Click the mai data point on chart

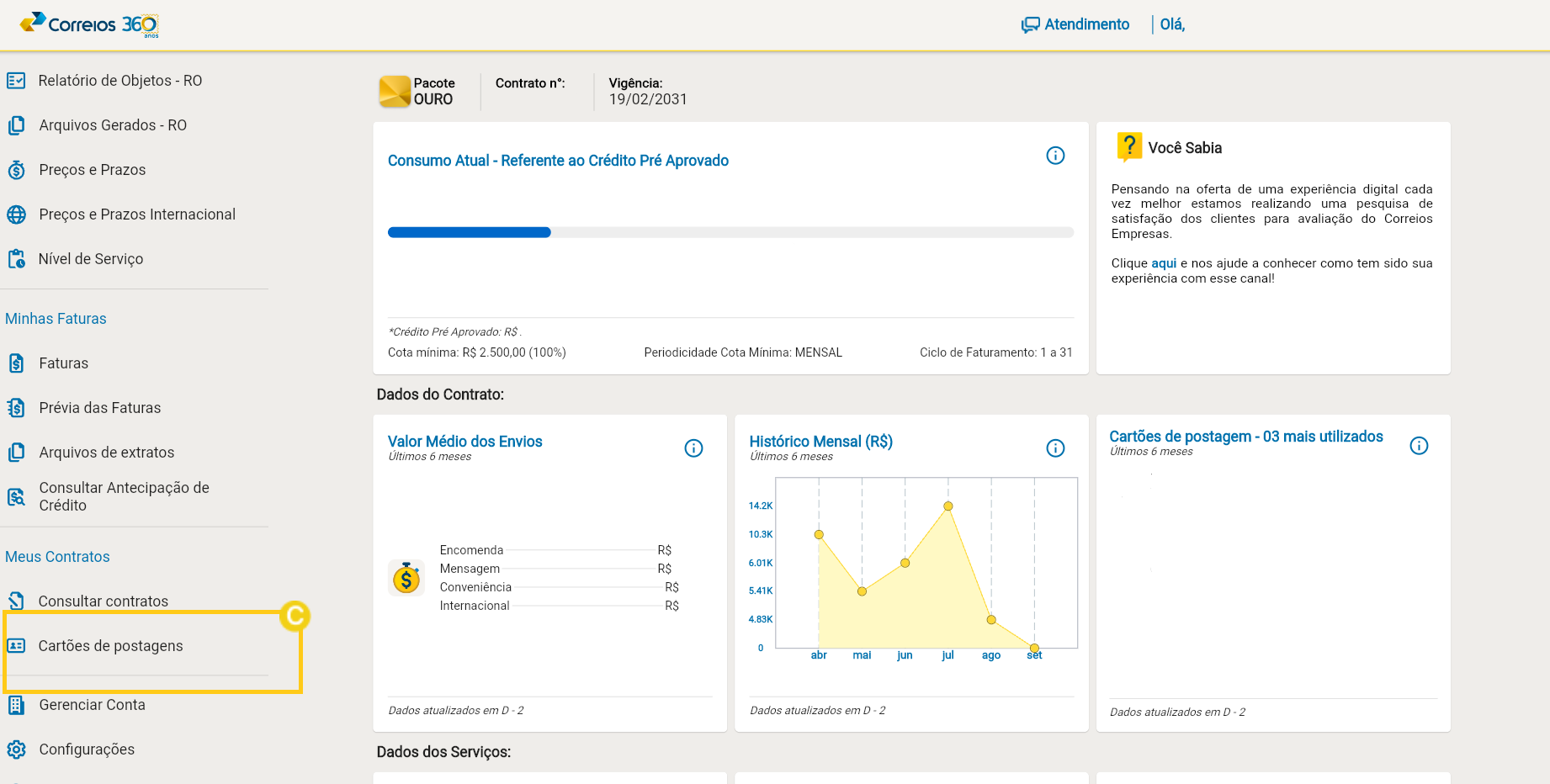(x=862, y=591)
